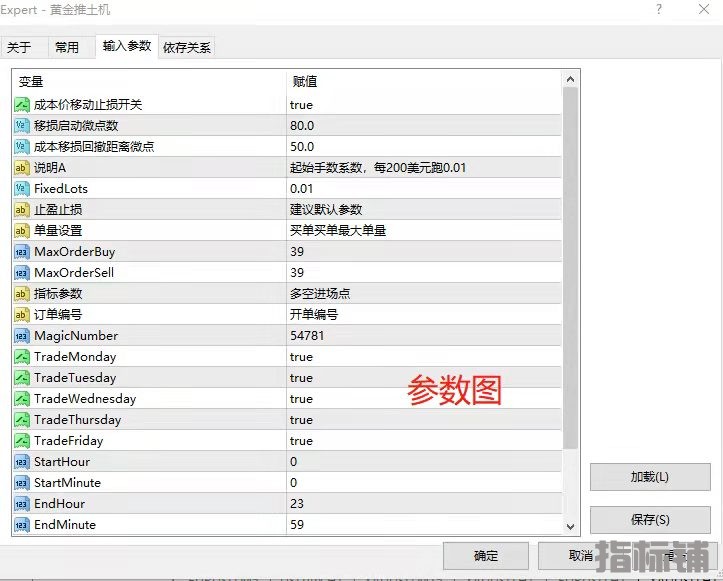Image resolution: width=723 pixels, height=581 pixels.
Task: Click the 保存(S) button
Action: [x=650, y=520]
